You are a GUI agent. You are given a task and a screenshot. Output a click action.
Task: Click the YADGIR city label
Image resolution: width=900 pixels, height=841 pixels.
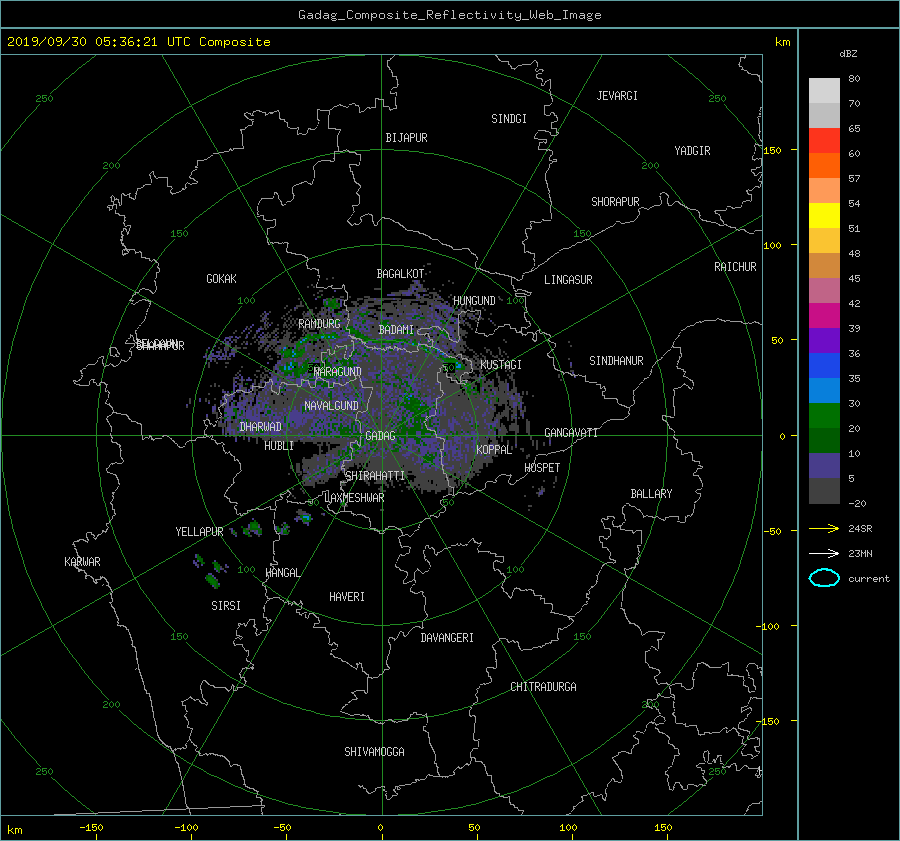click(x=692, y=151)
